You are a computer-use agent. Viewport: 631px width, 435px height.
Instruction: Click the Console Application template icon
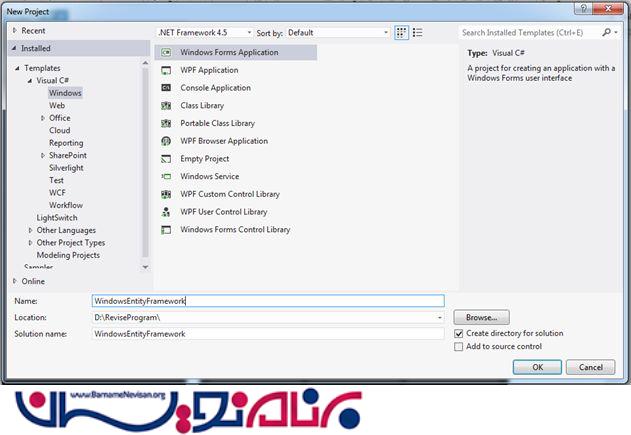[166, 88]
